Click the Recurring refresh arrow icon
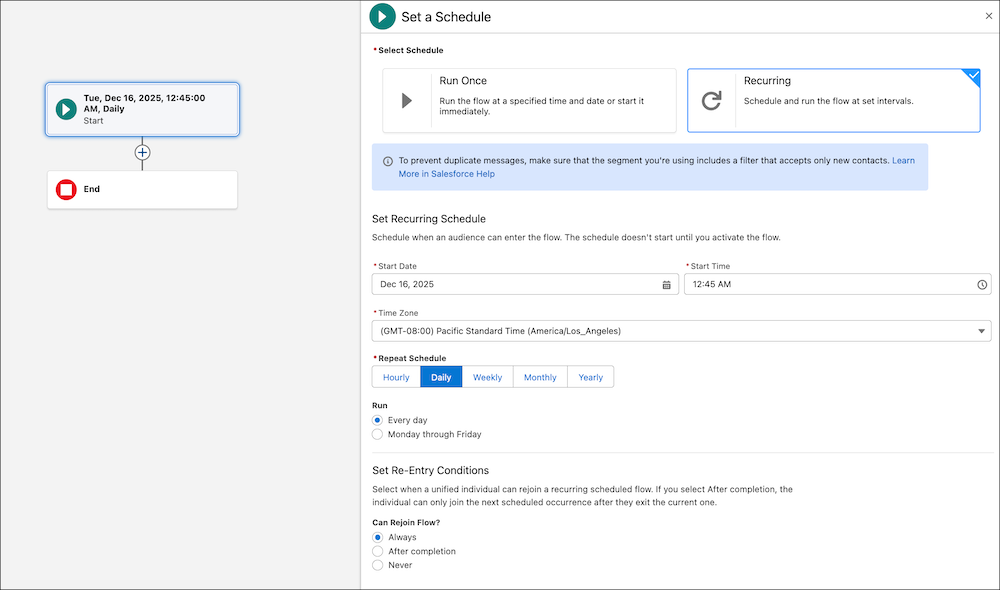This screenshot has height=590, width=1000. tap(711, 101)
